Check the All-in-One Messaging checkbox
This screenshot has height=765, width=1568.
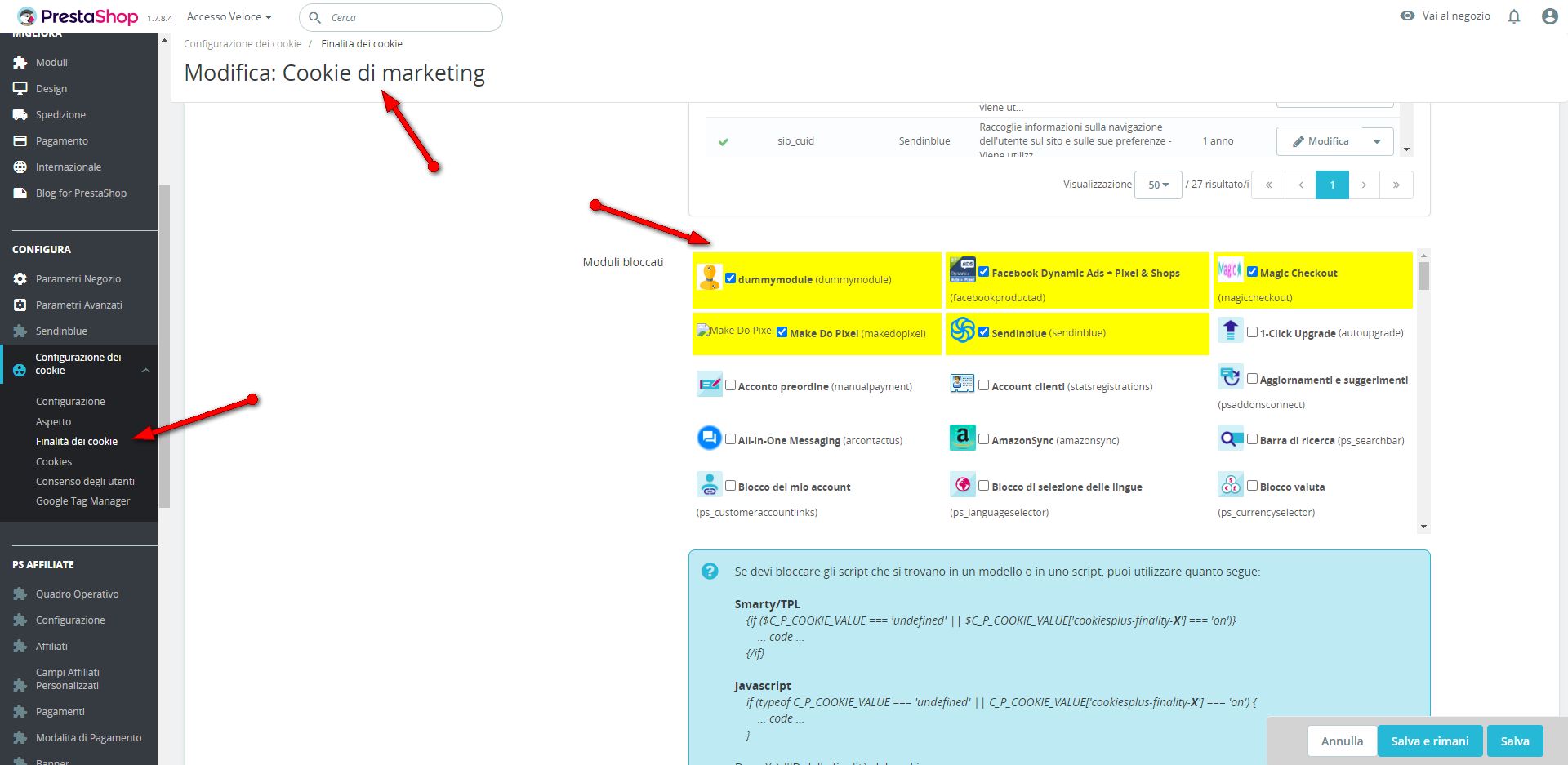[x=731, y=438]
